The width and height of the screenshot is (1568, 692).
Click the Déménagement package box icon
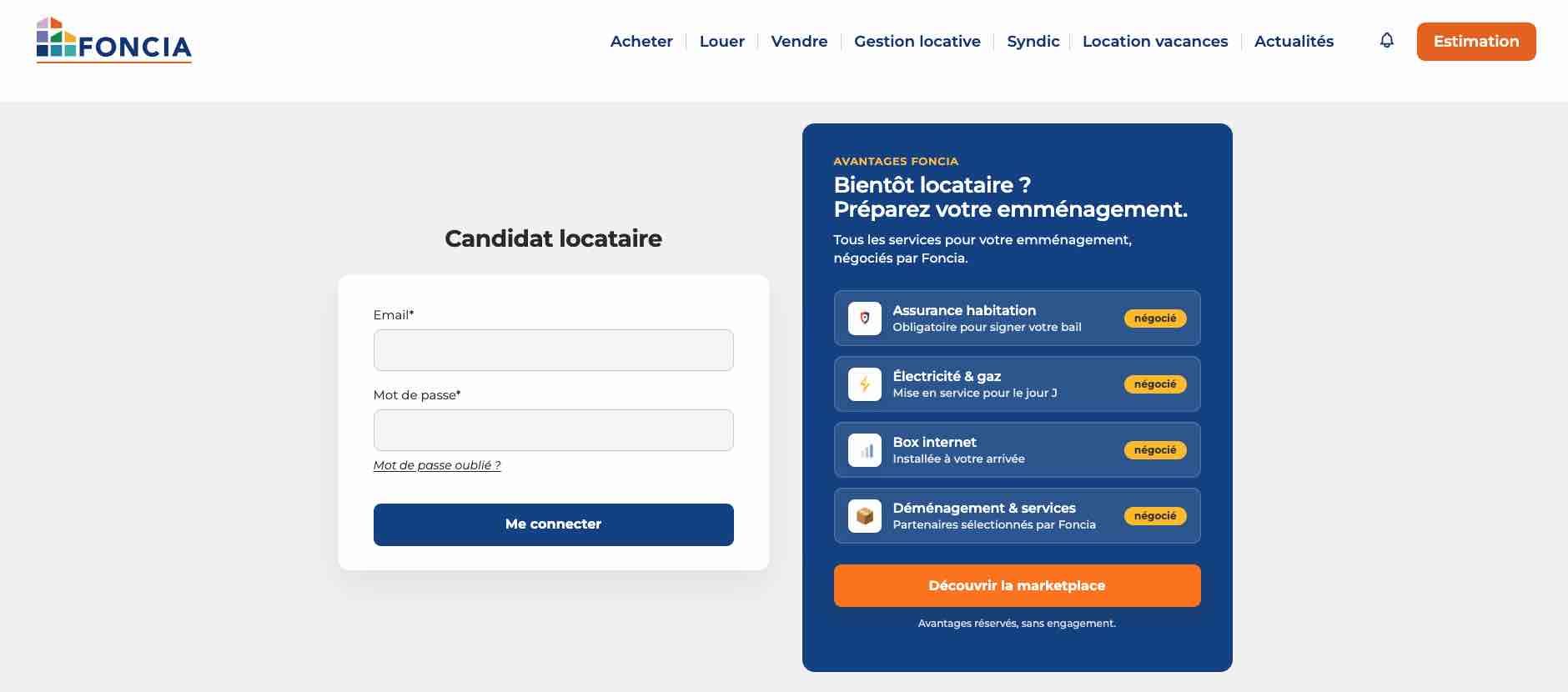(864, 515)
